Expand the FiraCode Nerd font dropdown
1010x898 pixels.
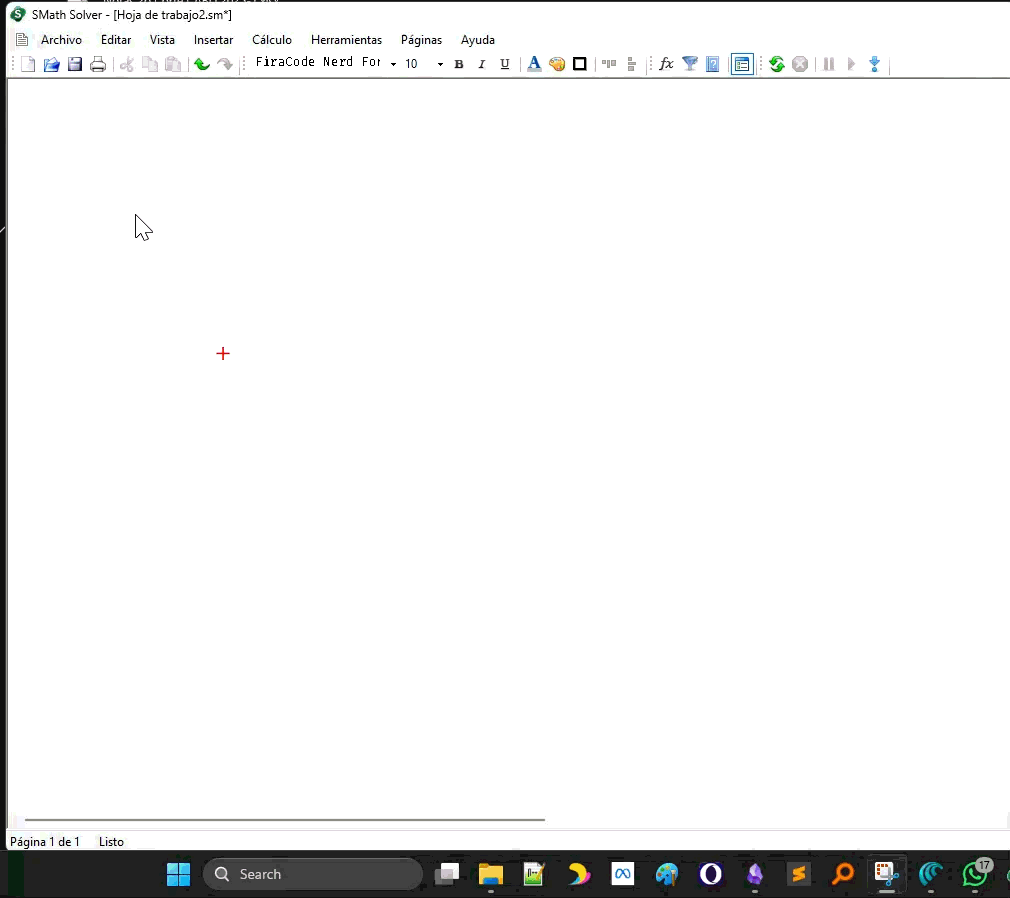click(x=393, y=64)
